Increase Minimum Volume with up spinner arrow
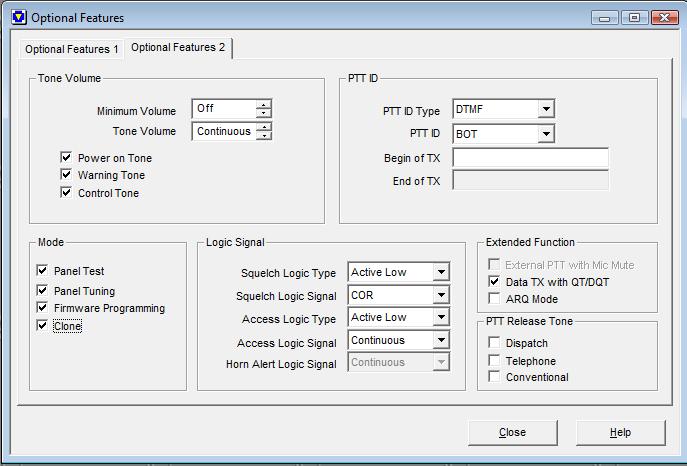This screenshot has width=687, height=466. (x=263, y=105)
